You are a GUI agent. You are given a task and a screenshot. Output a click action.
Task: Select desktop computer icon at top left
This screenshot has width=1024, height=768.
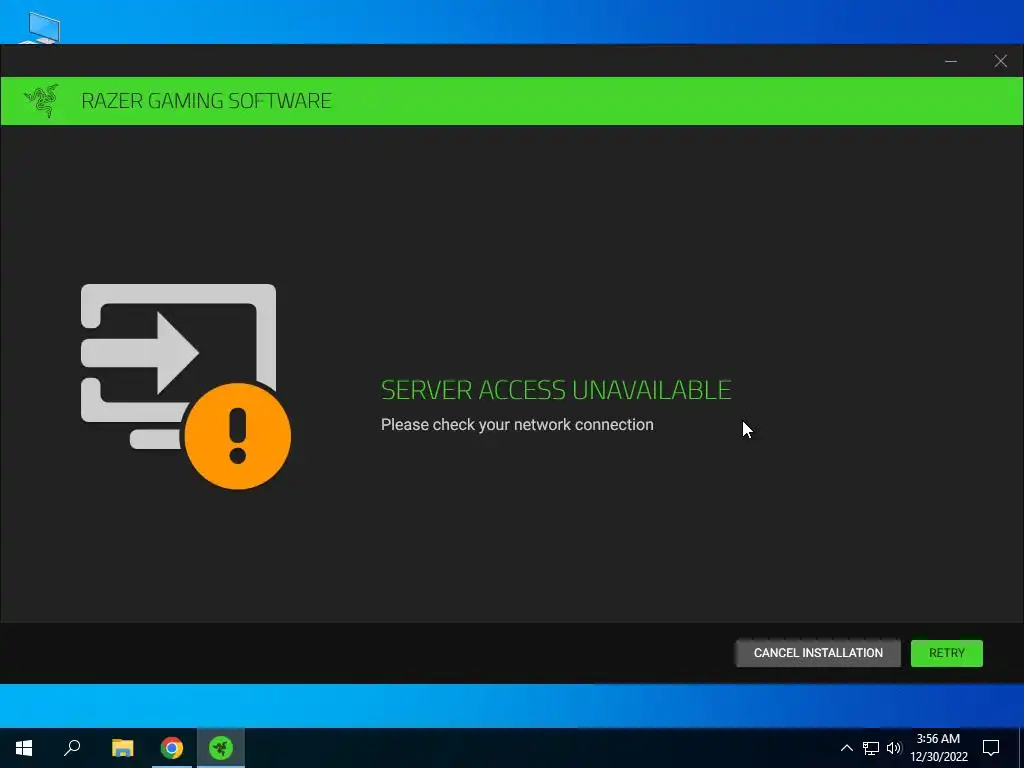[x=40, y=27]
